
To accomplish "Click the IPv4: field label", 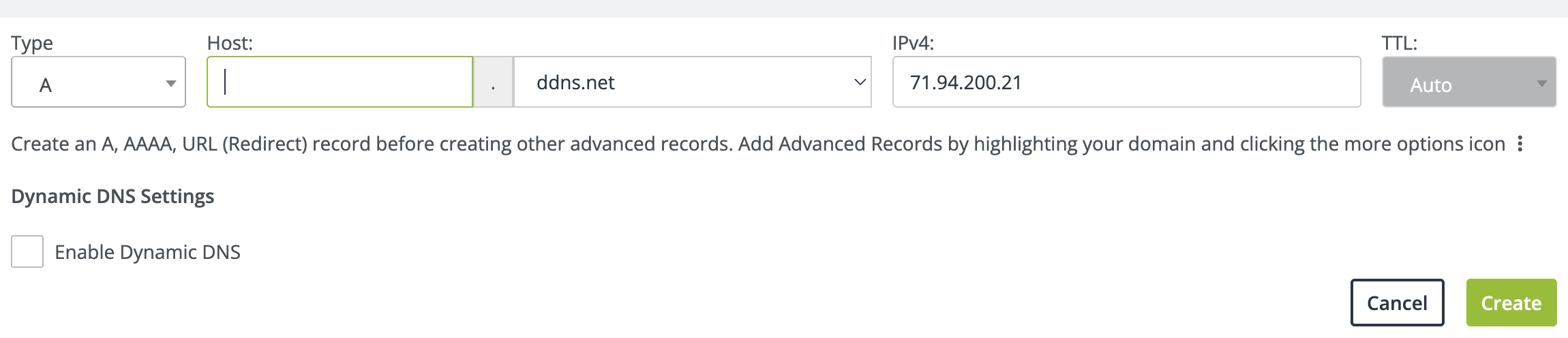I will (x=913, y=43).
